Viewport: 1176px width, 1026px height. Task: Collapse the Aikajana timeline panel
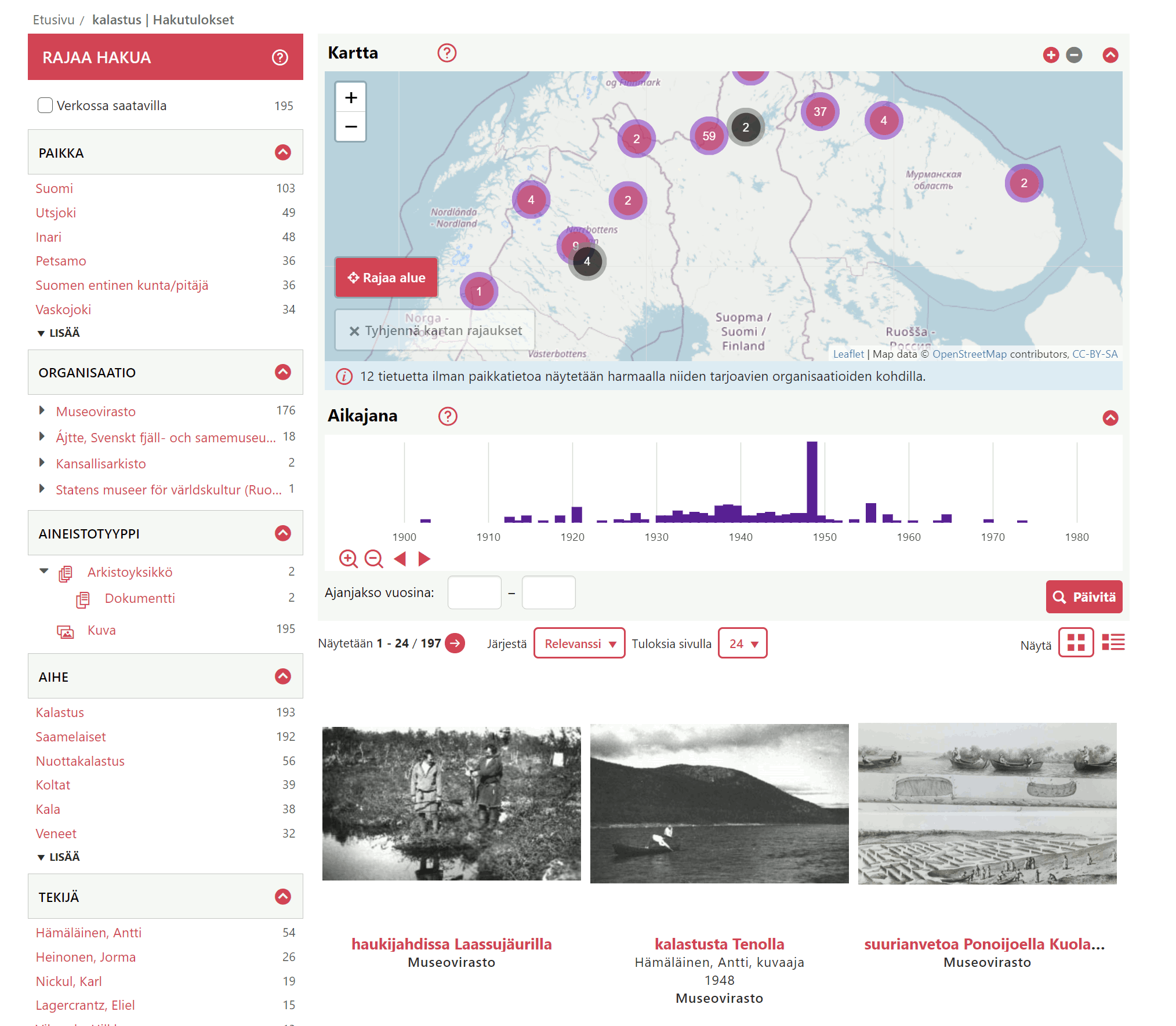click(1110, 417)
